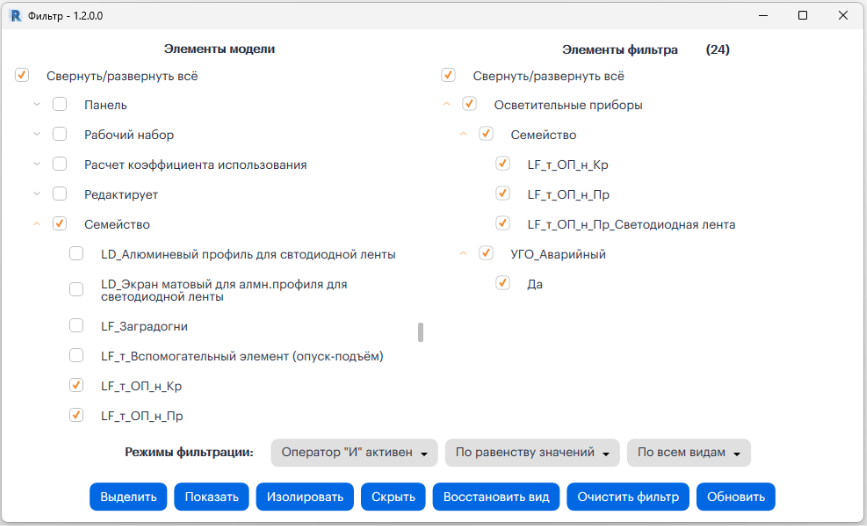867x526 pixels.
Task: Open the По всем видам dropdown
Action: (x=688, y=453)
